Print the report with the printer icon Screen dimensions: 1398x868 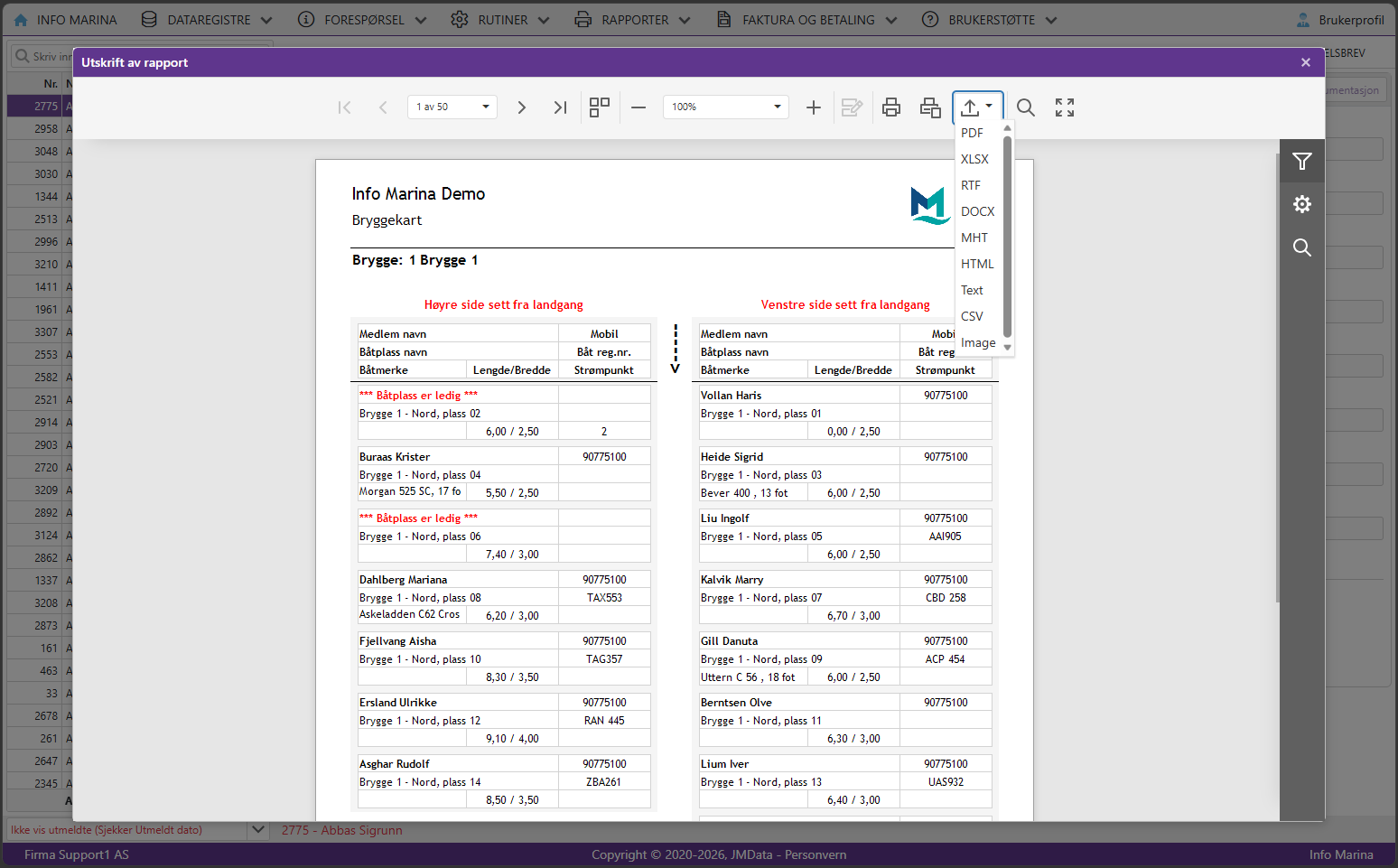(x=891, y=107)
